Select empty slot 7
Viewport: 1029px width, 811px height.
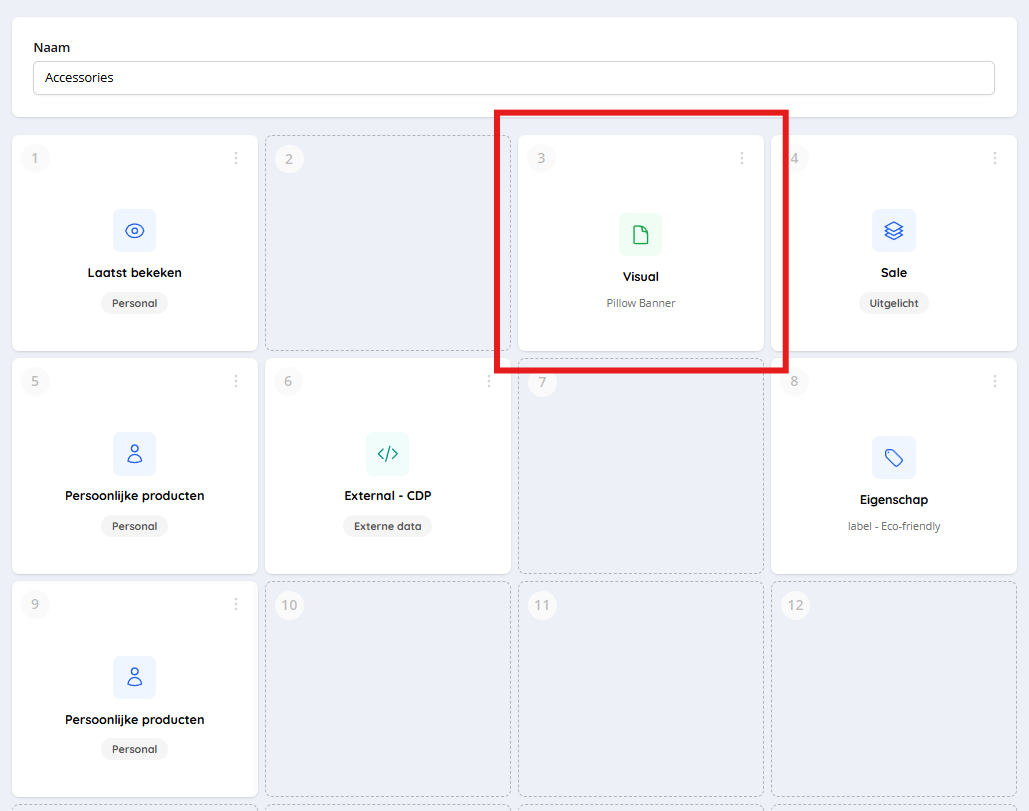click(x=640, y=466)
